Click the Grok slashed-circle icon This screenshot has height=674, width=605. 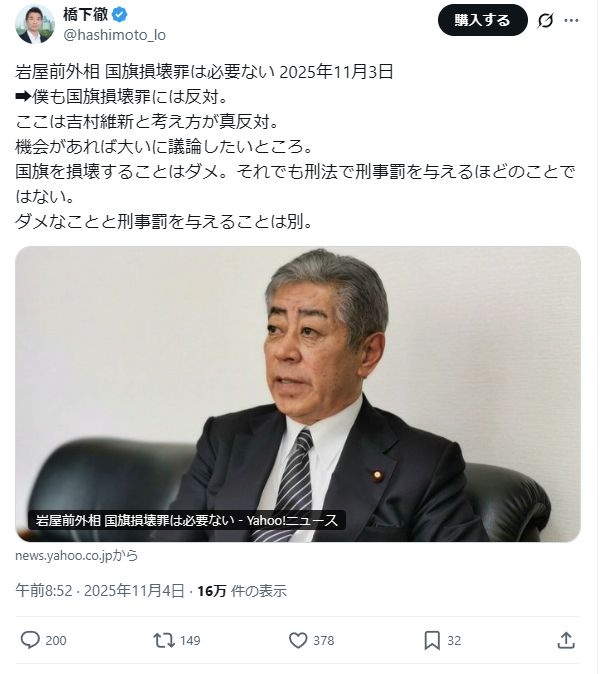pyautogui.click(x=545, y=20)
